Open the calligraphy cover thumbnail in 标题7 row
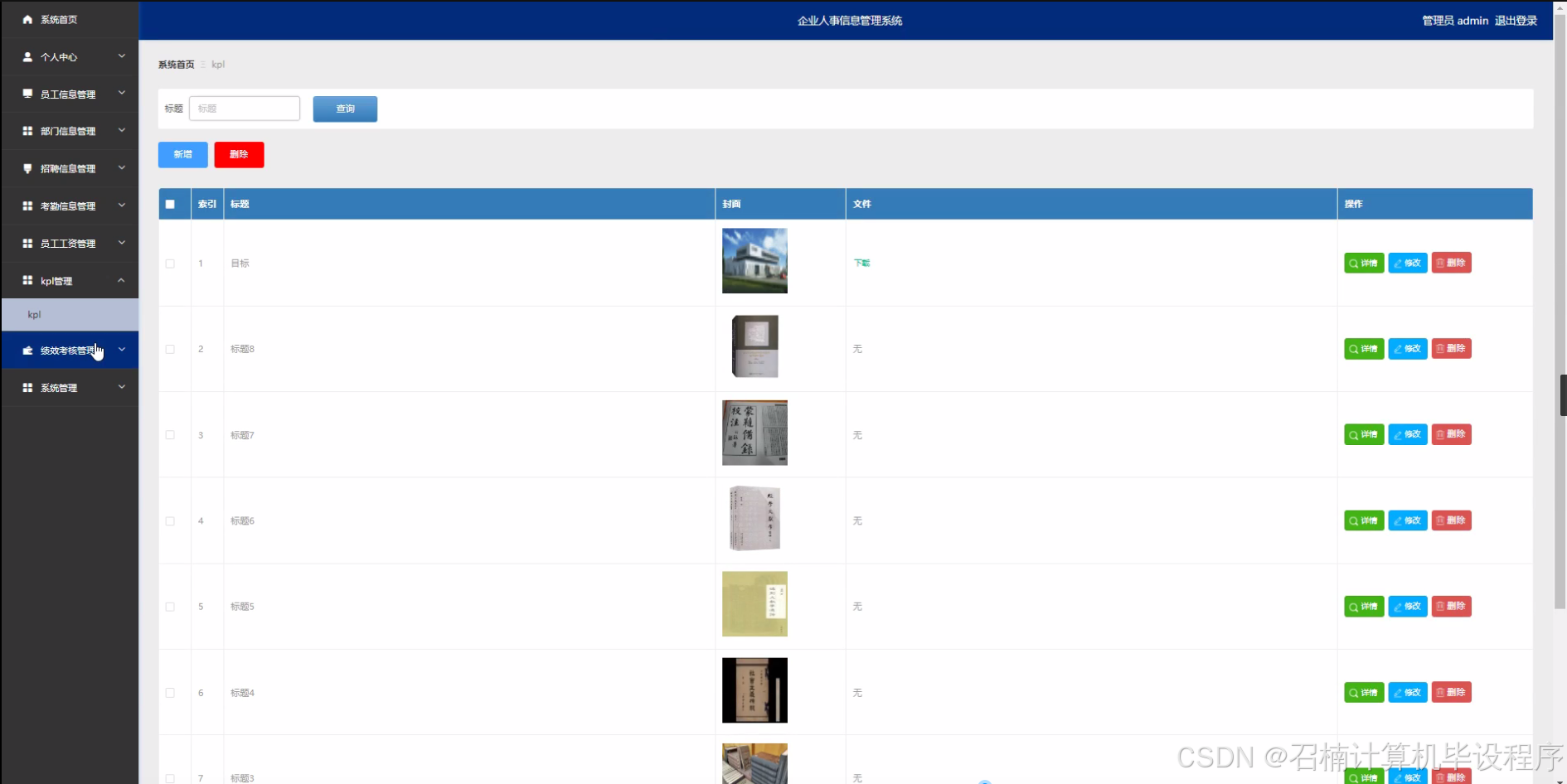Screen dimensions: 1567x784 [x=754, y=433]
